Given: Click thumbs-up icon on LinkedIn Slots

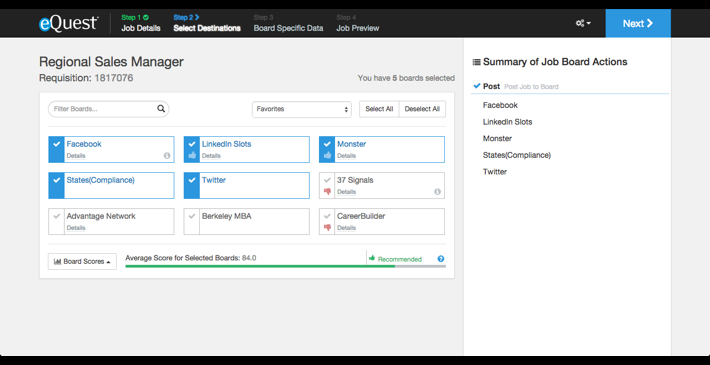Looking at the screenshot, I should click(x=192, y=155).
